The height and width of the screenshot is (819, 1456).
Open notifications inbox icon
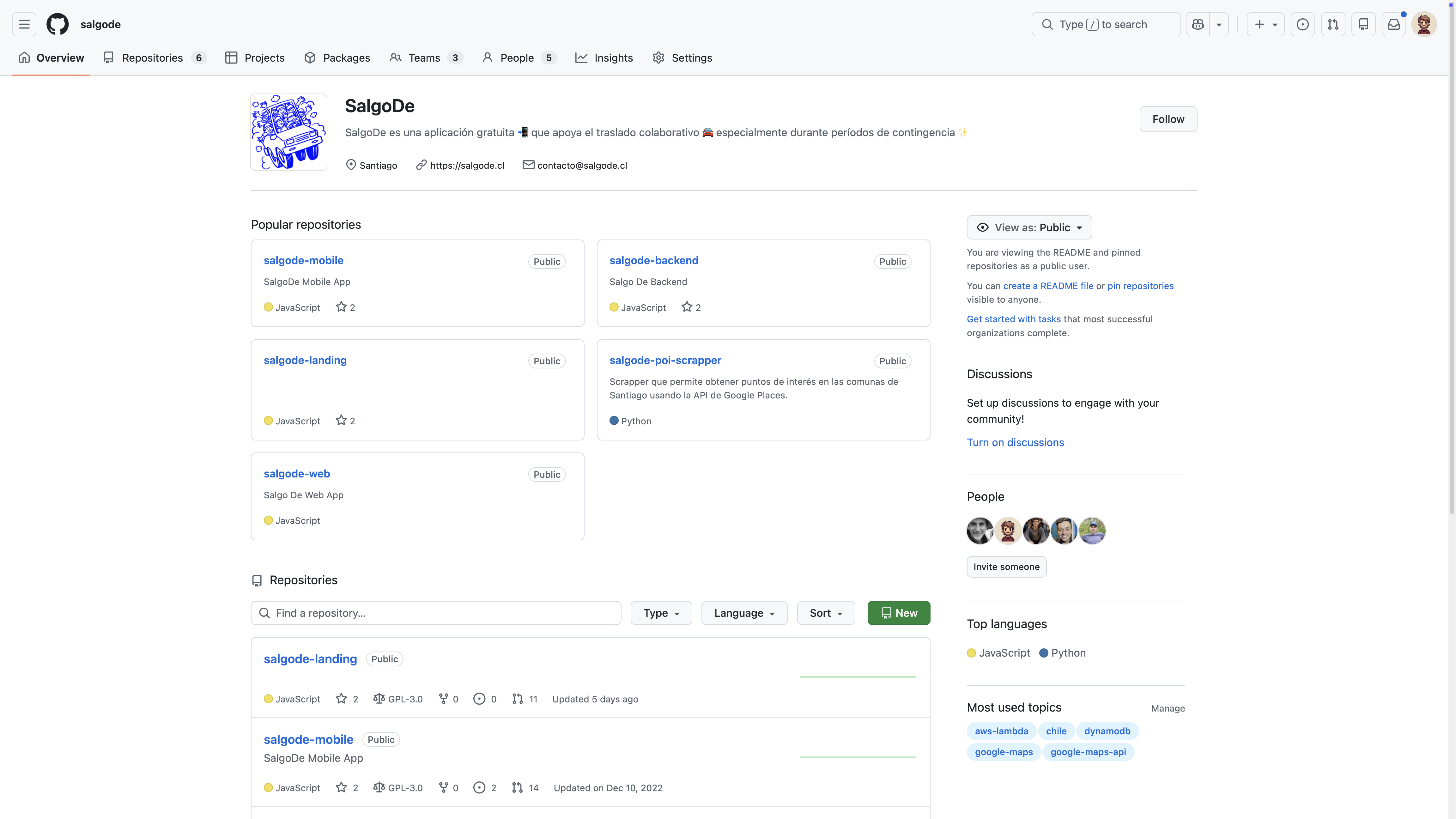[1393, 24]
